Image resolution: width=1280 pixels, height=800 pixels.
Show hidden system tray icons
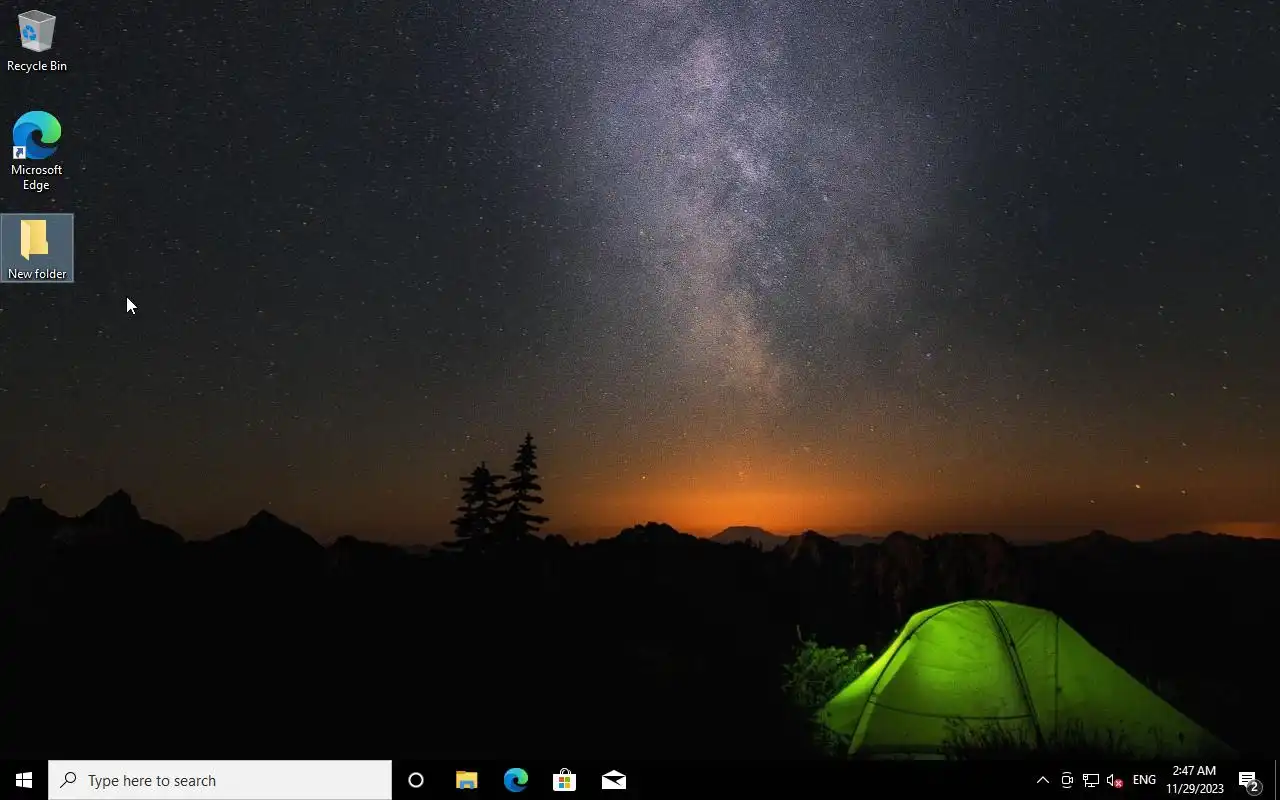click(x=1042, y=780)
